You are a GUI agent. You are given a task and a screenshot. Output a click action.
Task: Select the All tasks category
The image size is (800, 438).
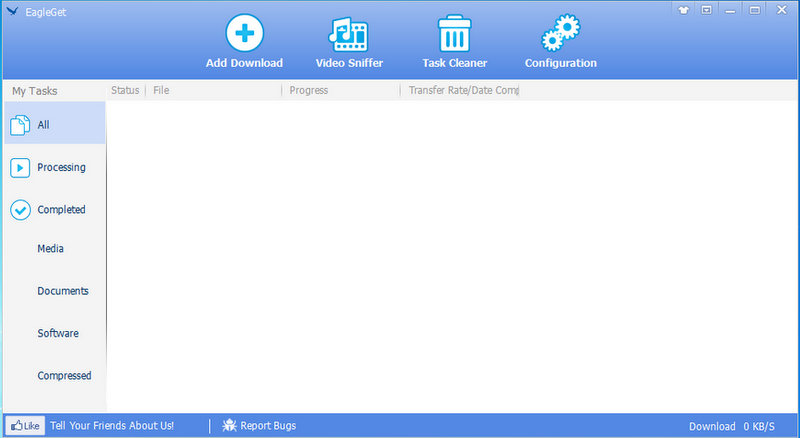click(55, 123)
